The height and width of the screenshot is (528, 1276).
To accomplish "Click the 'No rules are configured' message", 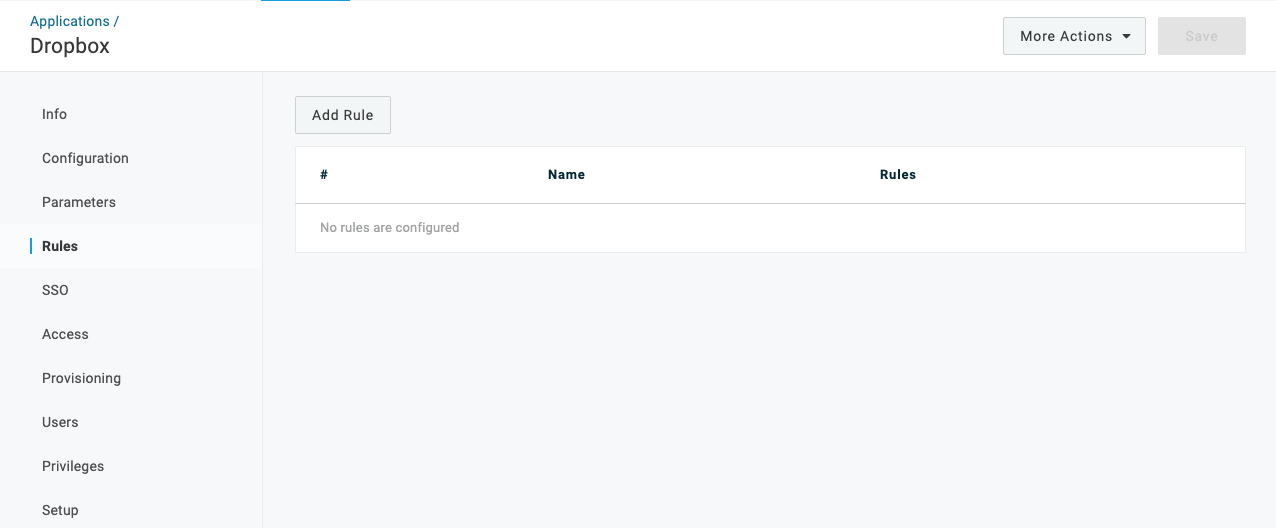I will [x=390, y=228].
